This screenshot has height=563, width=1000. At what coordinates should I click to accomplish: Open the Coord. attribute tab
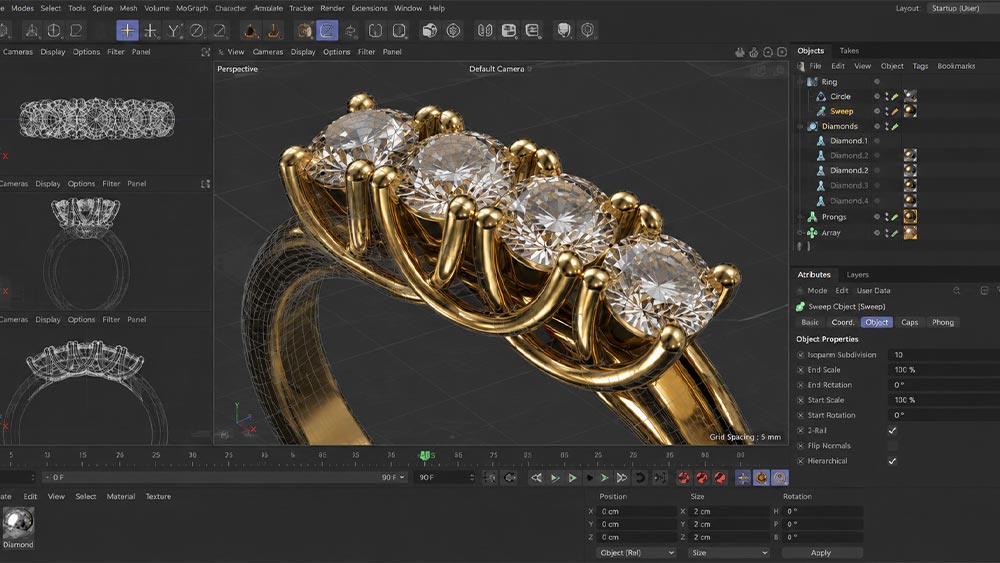point(842,323)
